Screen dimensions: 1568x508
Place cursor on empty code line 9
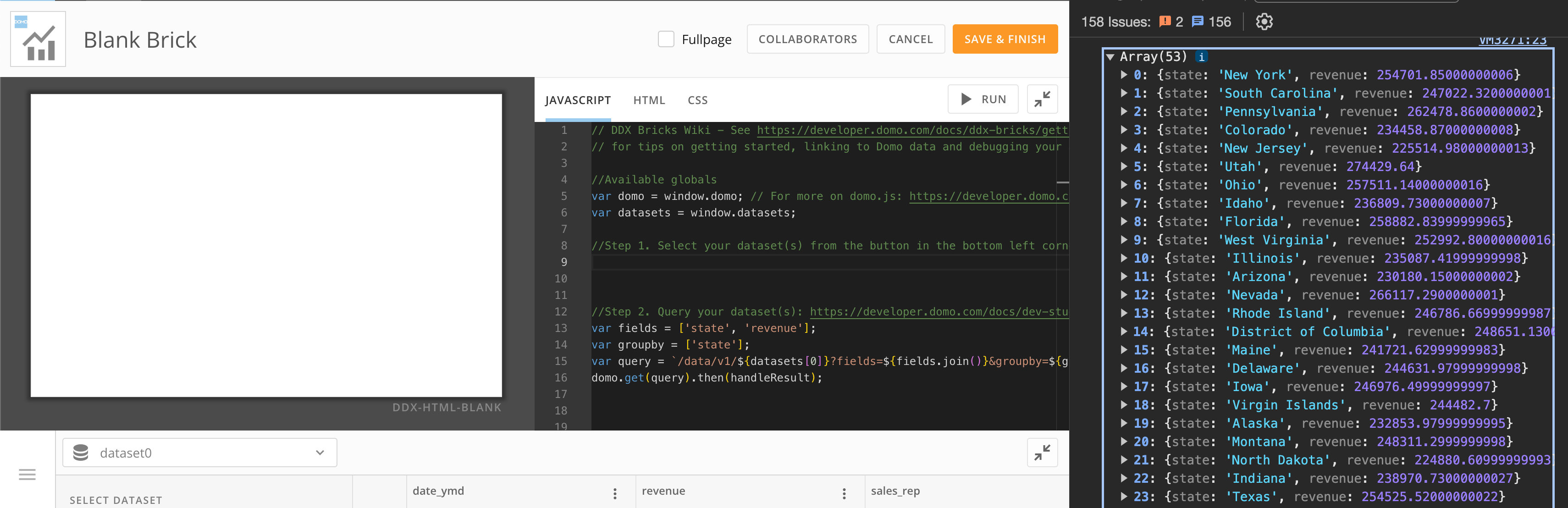coord(830,262)
